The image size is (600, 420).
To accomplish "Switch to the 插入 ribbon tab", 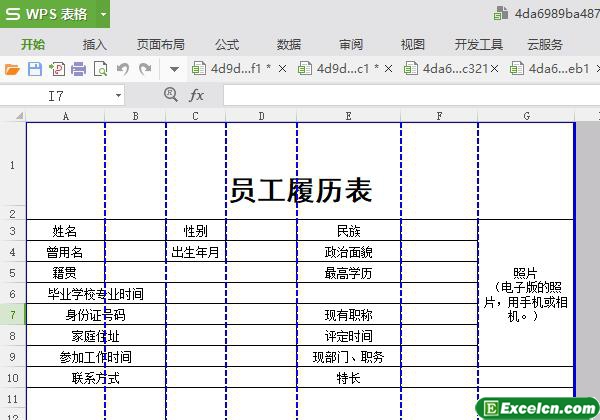I will tap(95, 45).
